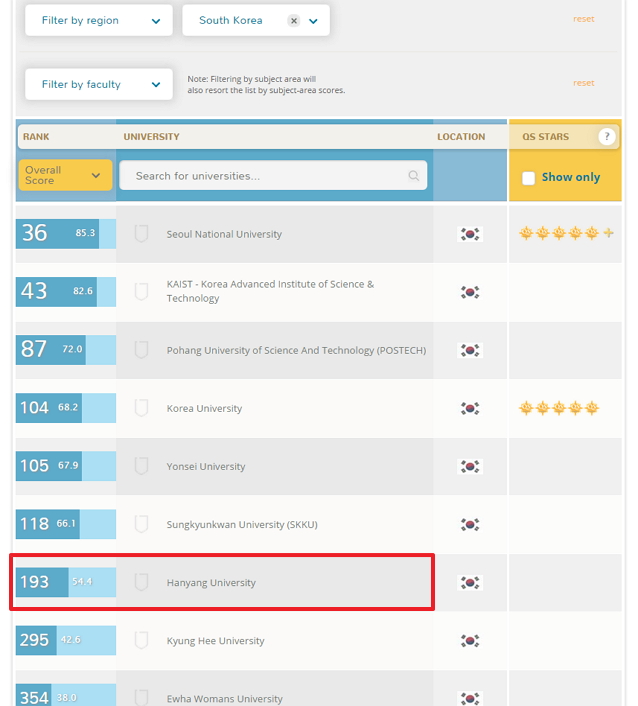638x706 pixels.
Task: Open Kyung Hee University link
Action: click(215, 641)
